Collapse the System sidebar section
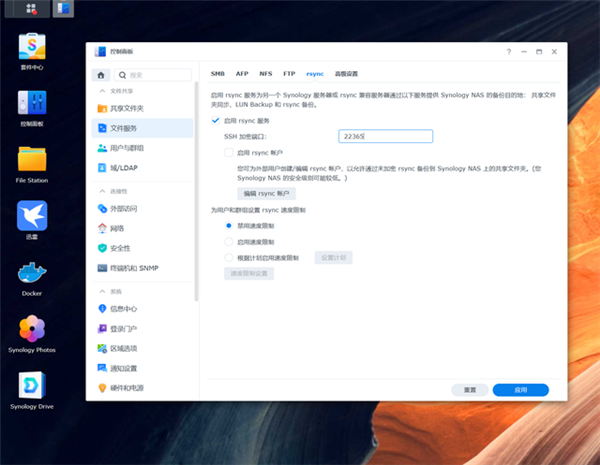 click(102, 292)
